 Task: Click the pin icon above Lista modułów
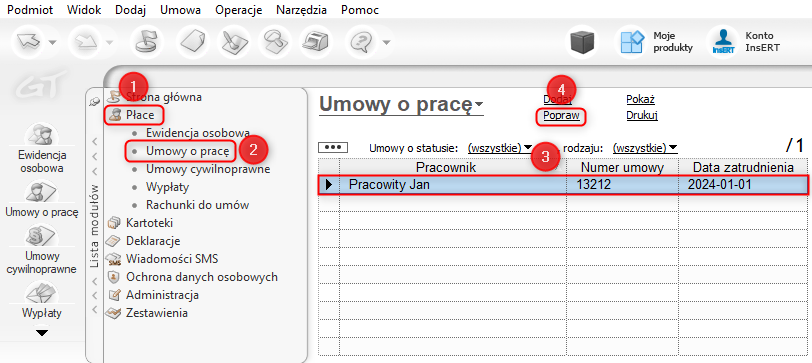(94, 102)
